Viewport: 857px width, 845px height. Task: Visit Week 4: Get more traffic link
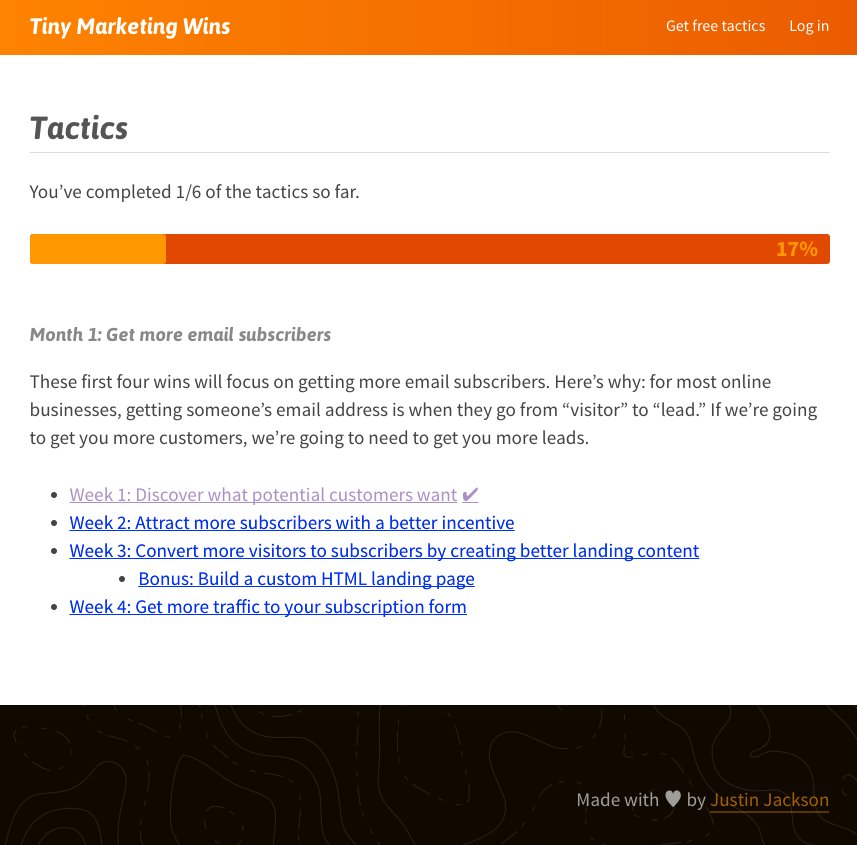(x=268, y=607)
